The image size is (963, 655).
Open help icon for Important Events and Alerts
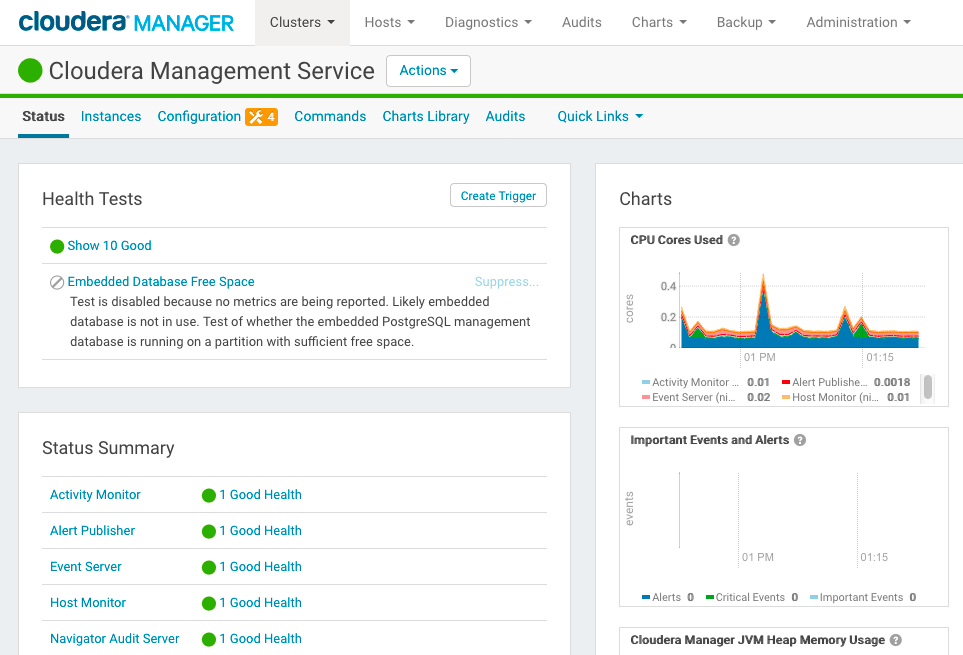tap(800, 440)
